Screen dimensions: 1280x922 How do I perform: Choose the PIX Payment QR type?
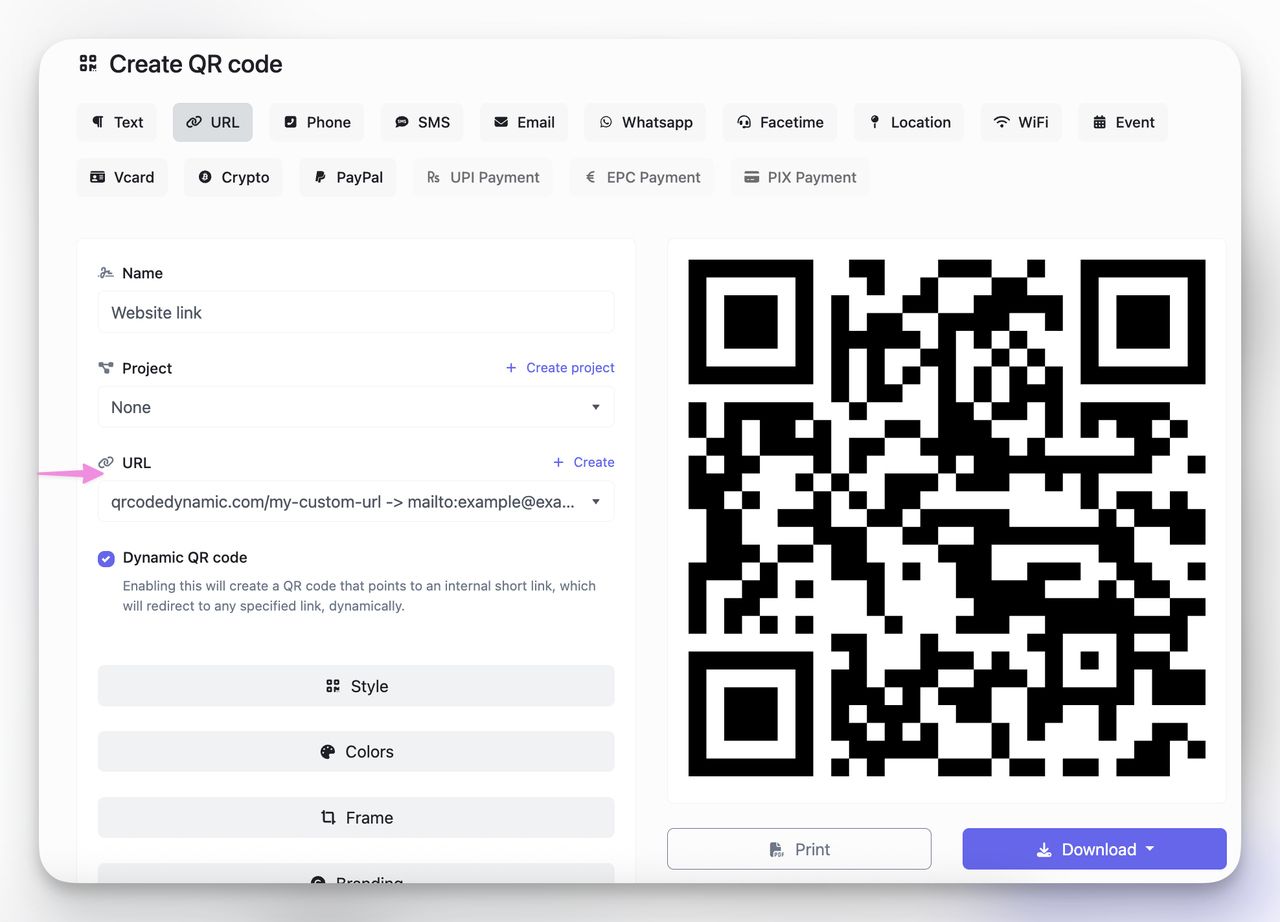(800, 177)
